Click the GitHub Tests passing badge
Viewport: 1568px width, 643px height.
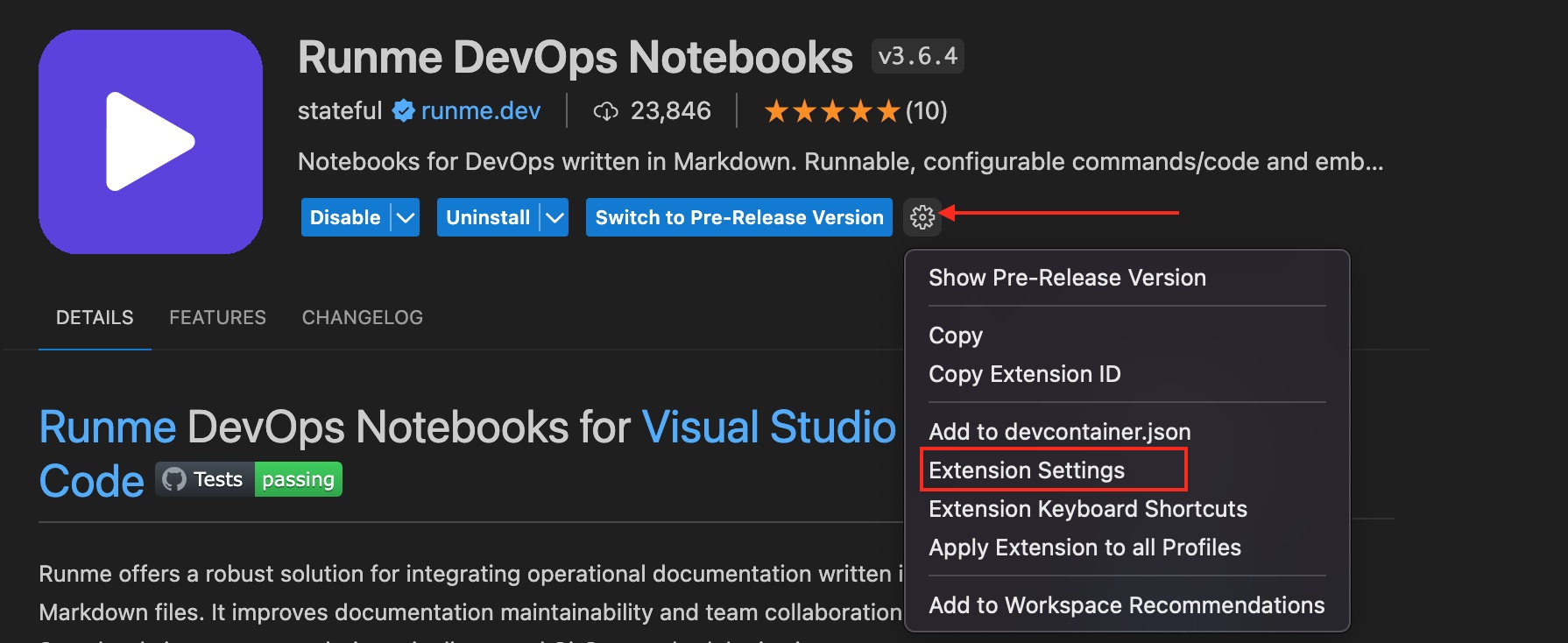[x=249, y=479]
